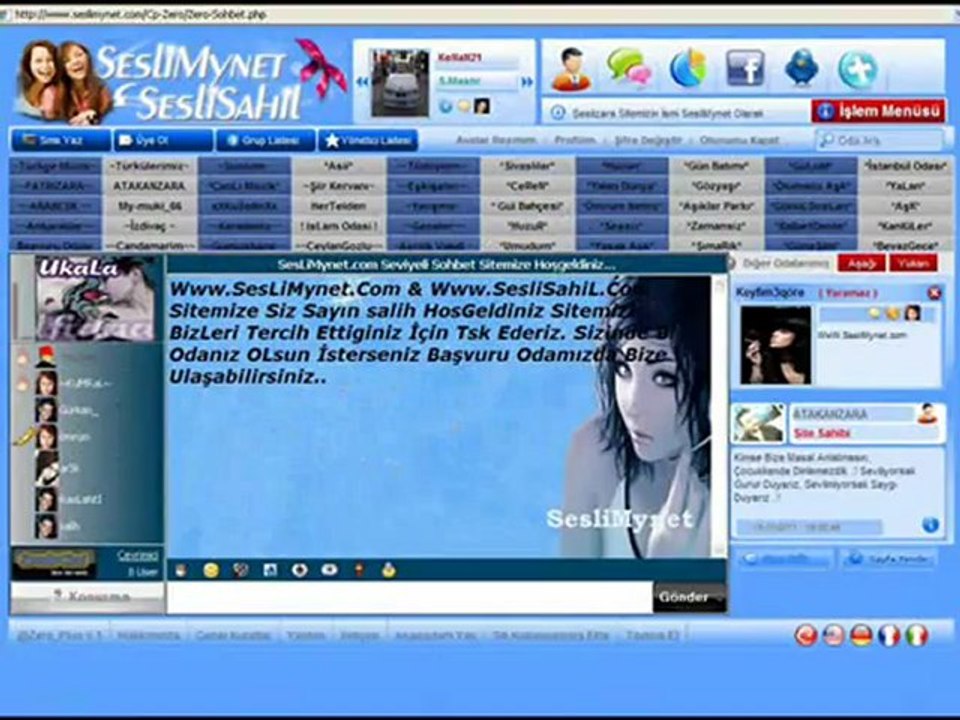Enter the *İstanbul Odası* room
The width and height of the screenshot is (960, 720).
pos(904,166)
